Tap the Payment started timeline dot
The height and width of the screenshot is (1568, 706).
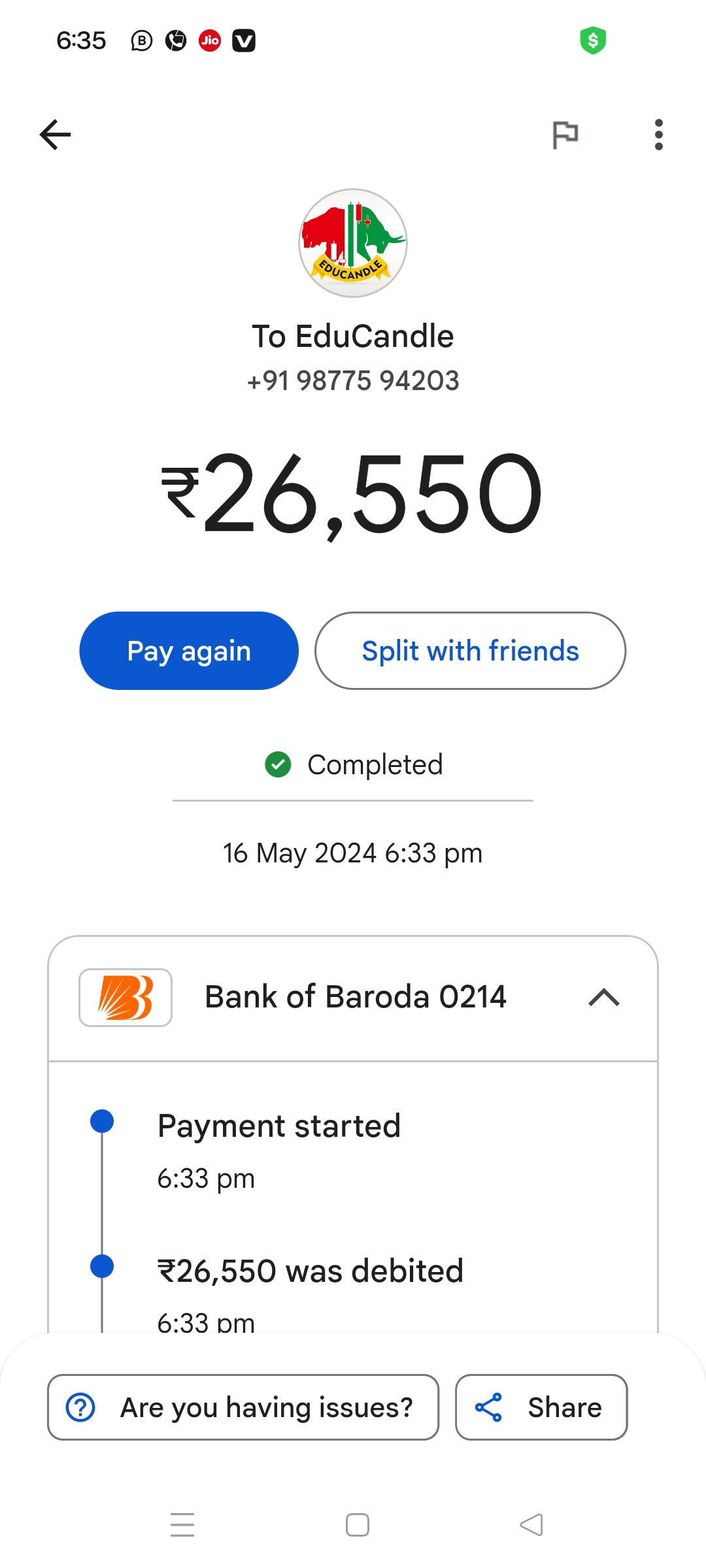pos(102,1121)
